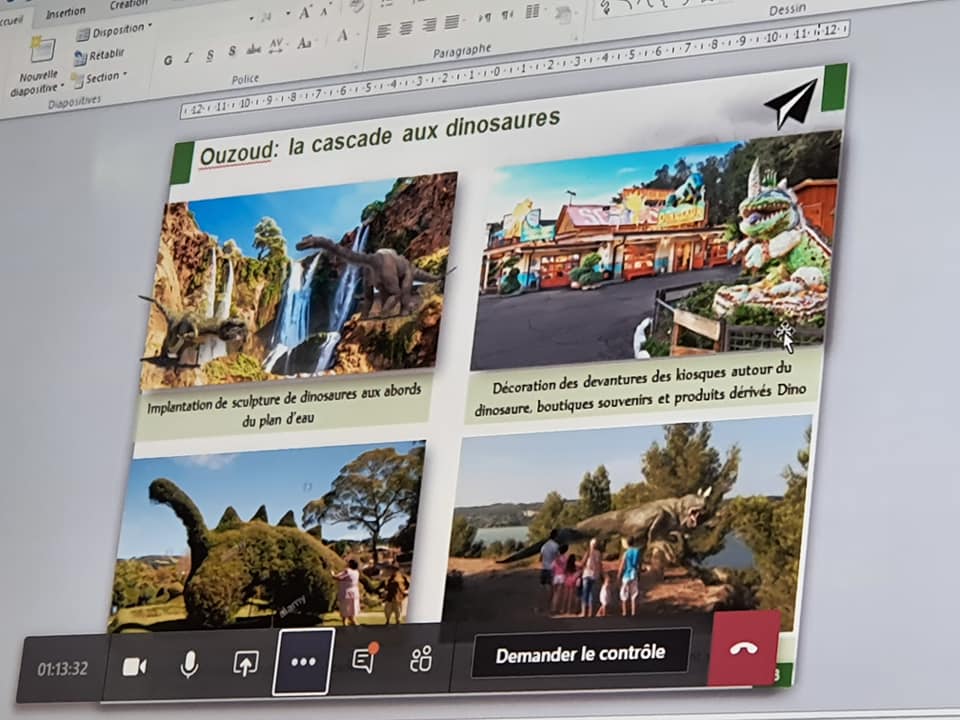Click Demander le contrôle button
960x720 pixels.
coord(580,653)
